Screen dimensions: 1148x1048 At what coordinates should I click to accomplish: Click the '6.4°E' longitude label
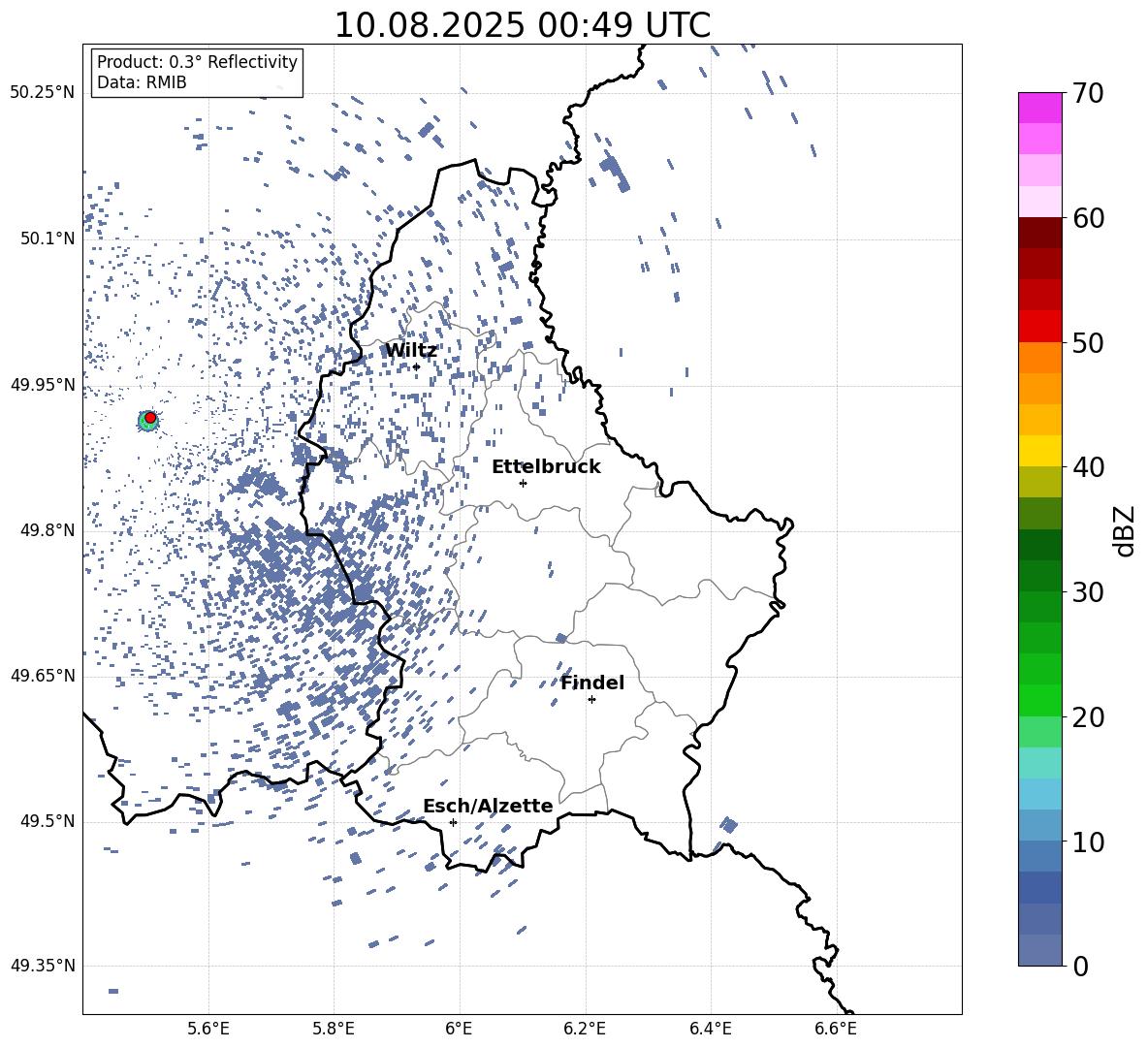point(710,1029)
